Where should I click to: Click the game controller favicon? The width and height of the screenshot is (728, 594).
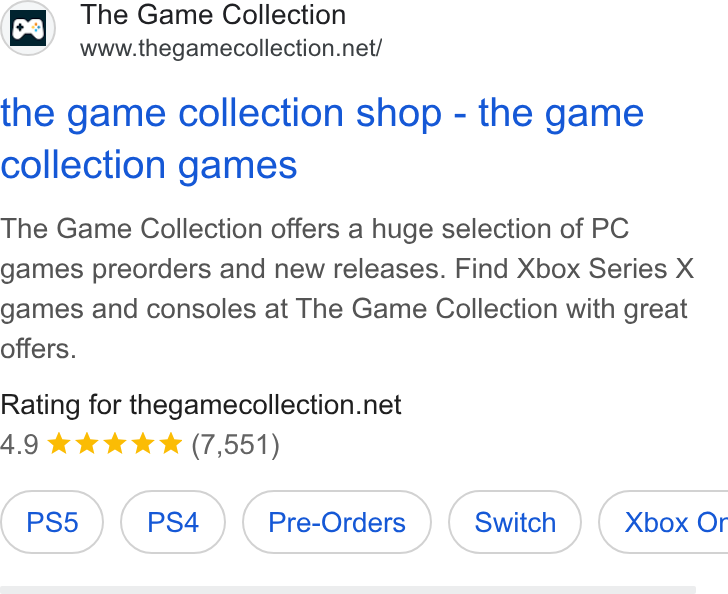point(28,28)
